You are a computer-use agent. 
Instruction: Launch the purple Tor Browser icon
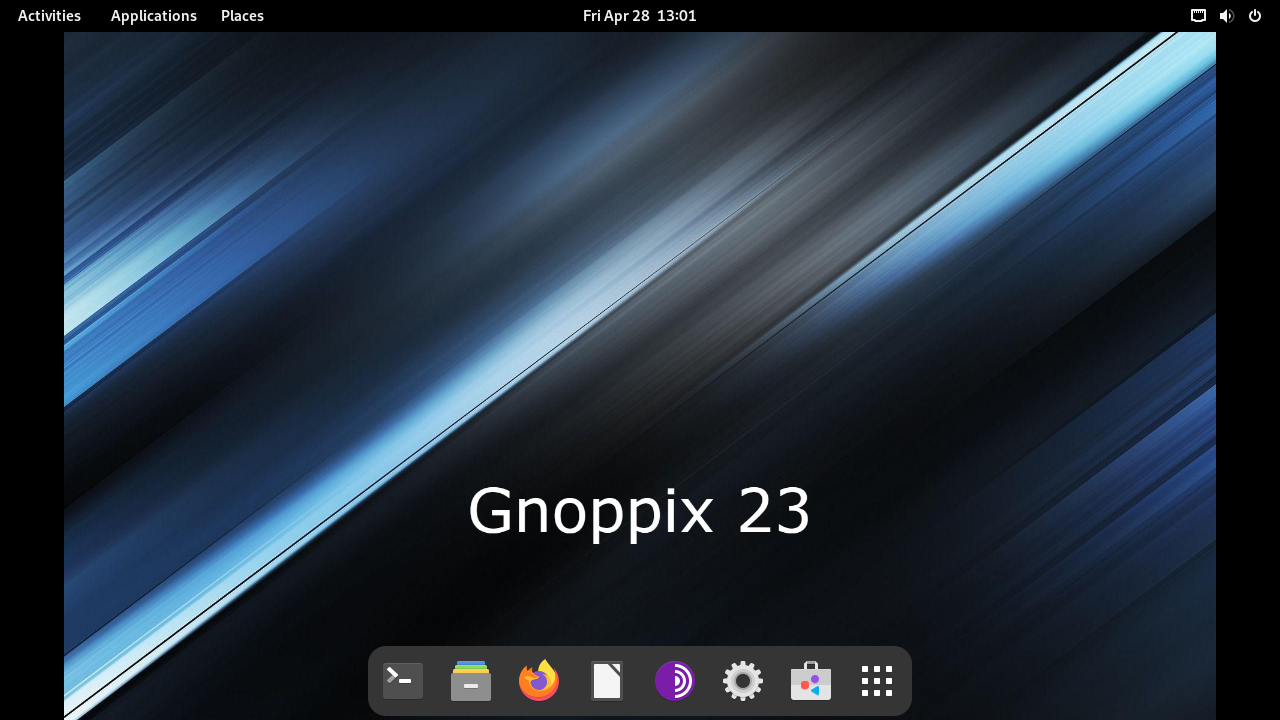click(675, 681)
